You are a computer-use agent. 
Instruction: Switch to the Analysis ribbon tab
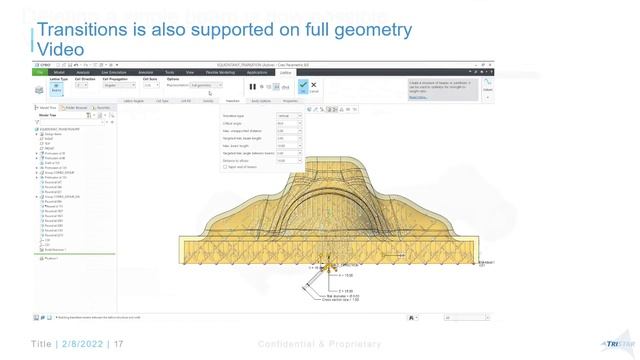83,72
